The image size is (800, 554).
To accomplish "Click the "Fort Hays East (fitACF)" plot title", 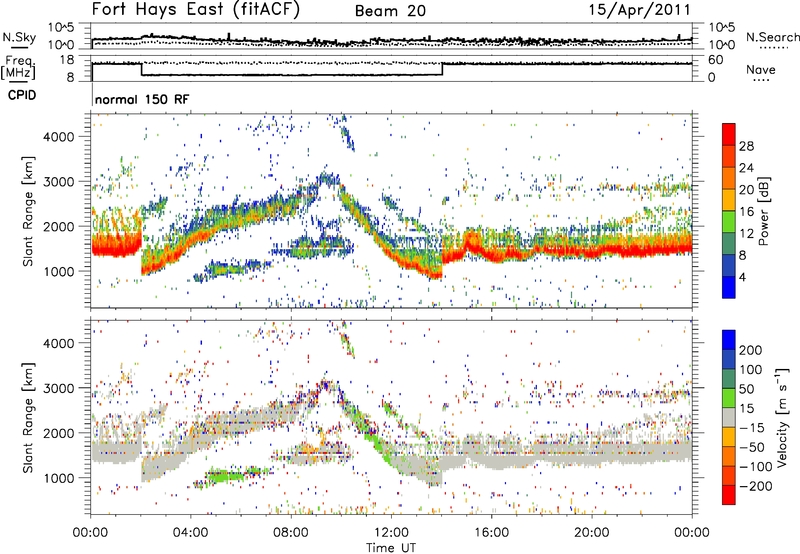I will pyautogui.click(x=195, y=10).
